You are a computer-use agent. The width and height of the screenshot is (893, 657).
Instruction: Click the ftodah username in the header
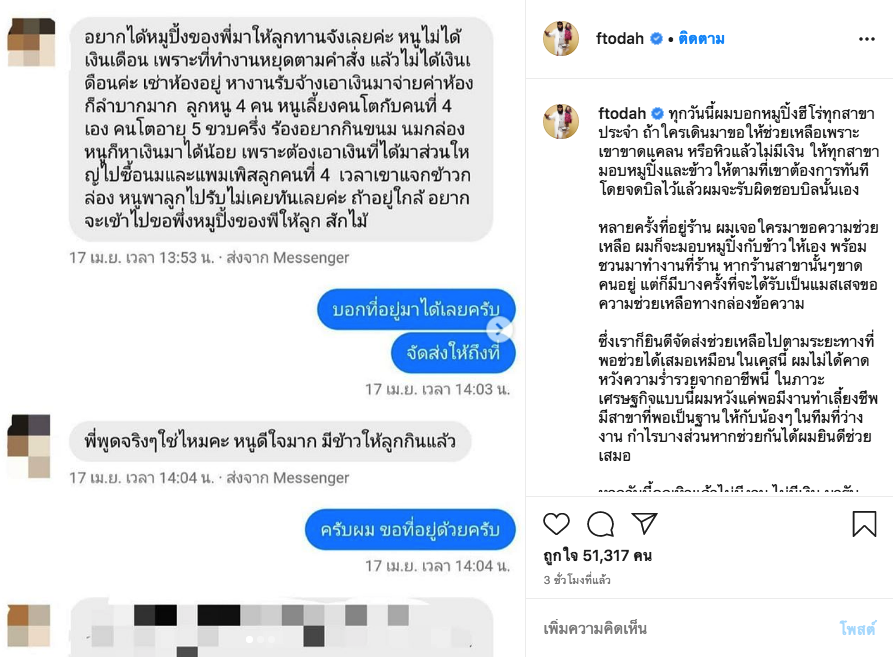tap(620, 39)
